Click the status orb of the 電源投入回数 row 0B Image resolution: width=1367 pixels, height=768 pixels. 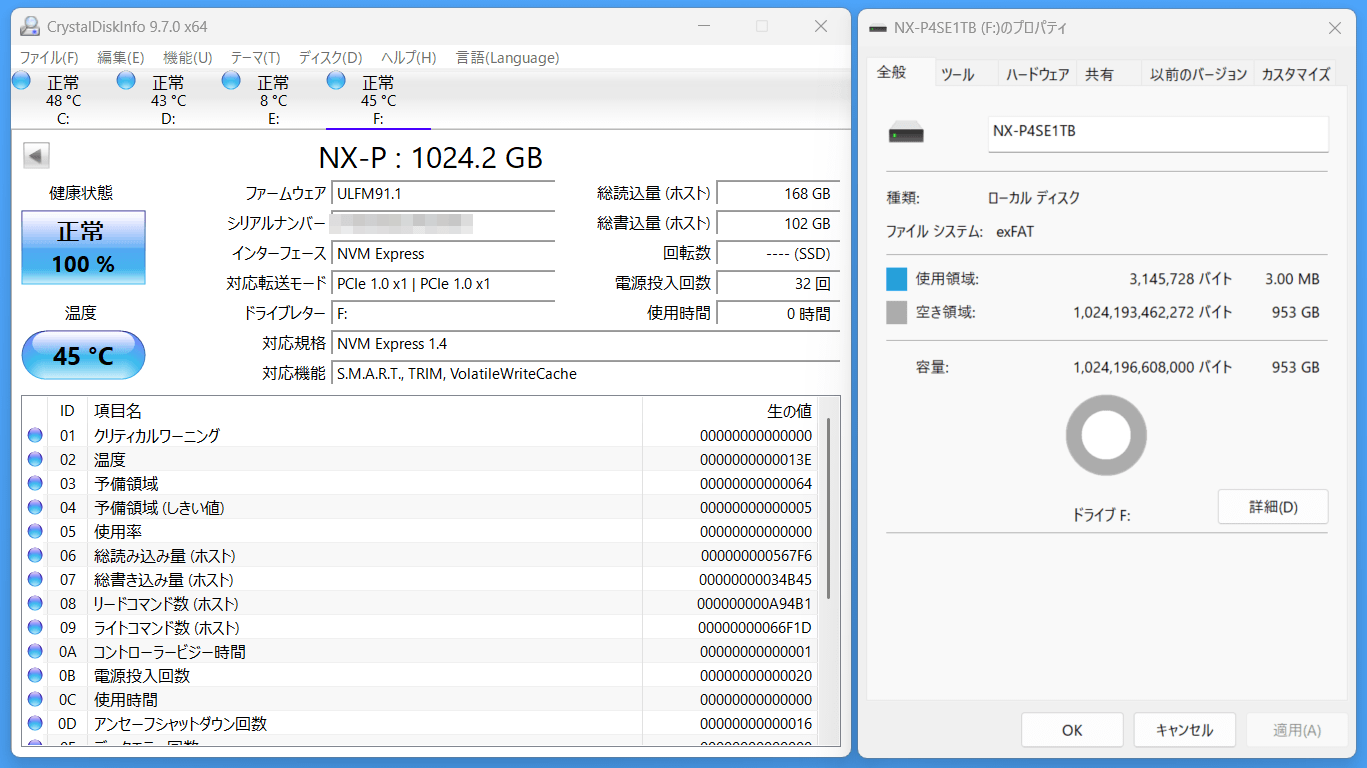[35, 675]
